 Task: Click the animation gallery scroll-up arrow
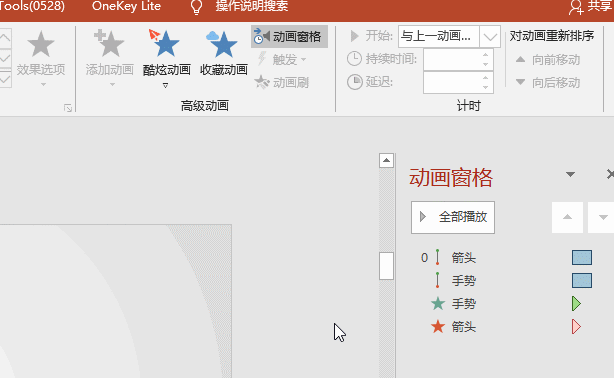[x=5, y=38]
